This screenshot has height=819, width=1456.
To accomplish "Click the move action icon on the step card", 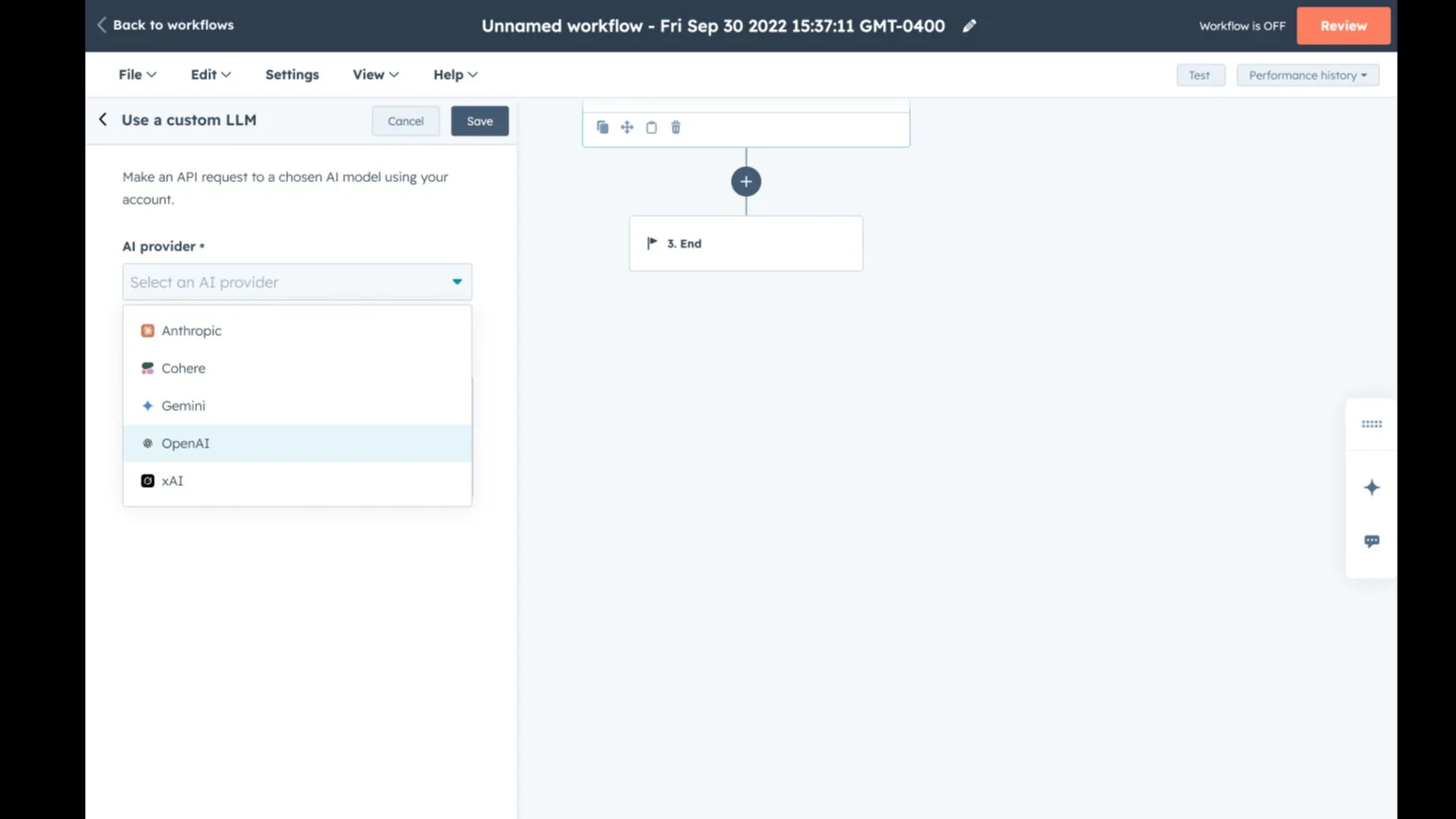I will tap(627, 128).
